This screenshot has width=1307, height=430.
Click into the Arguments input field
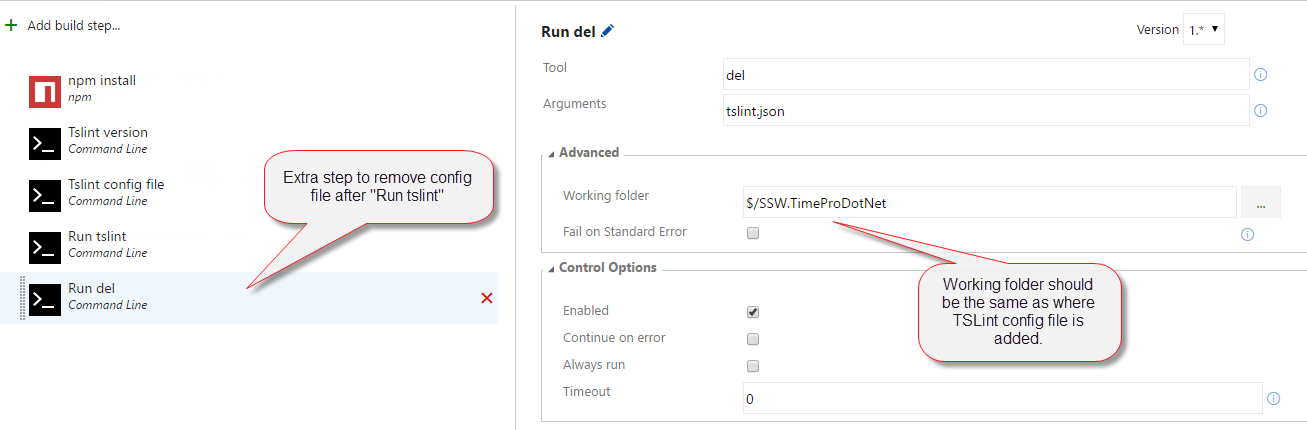pyautogui.click(x=984, y=111)
